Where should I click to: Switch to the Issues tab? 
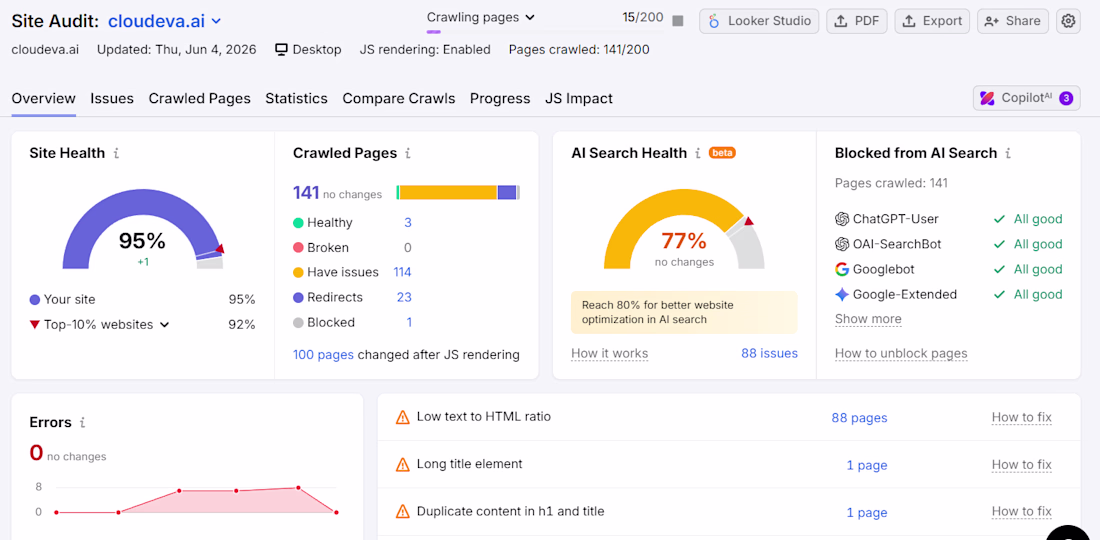tap(112, 99)
